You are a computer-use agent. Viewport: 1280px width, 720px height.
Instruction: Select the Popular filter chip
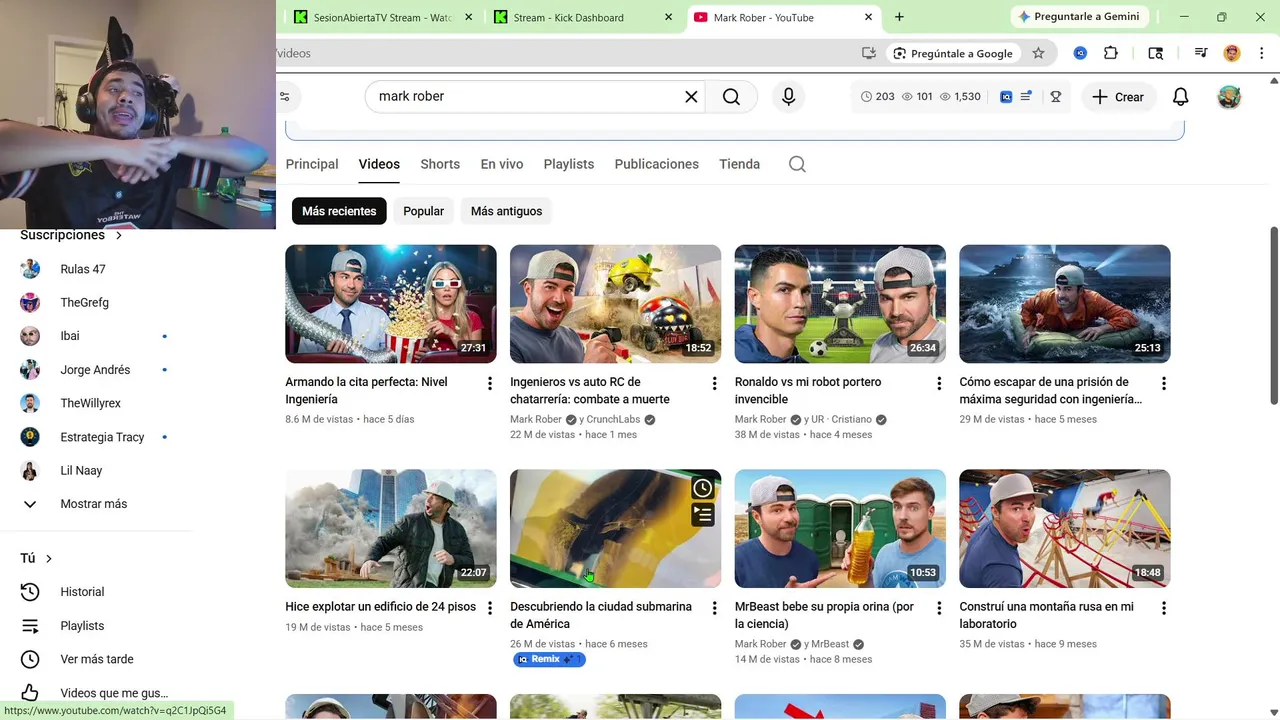tap(423, 211)
